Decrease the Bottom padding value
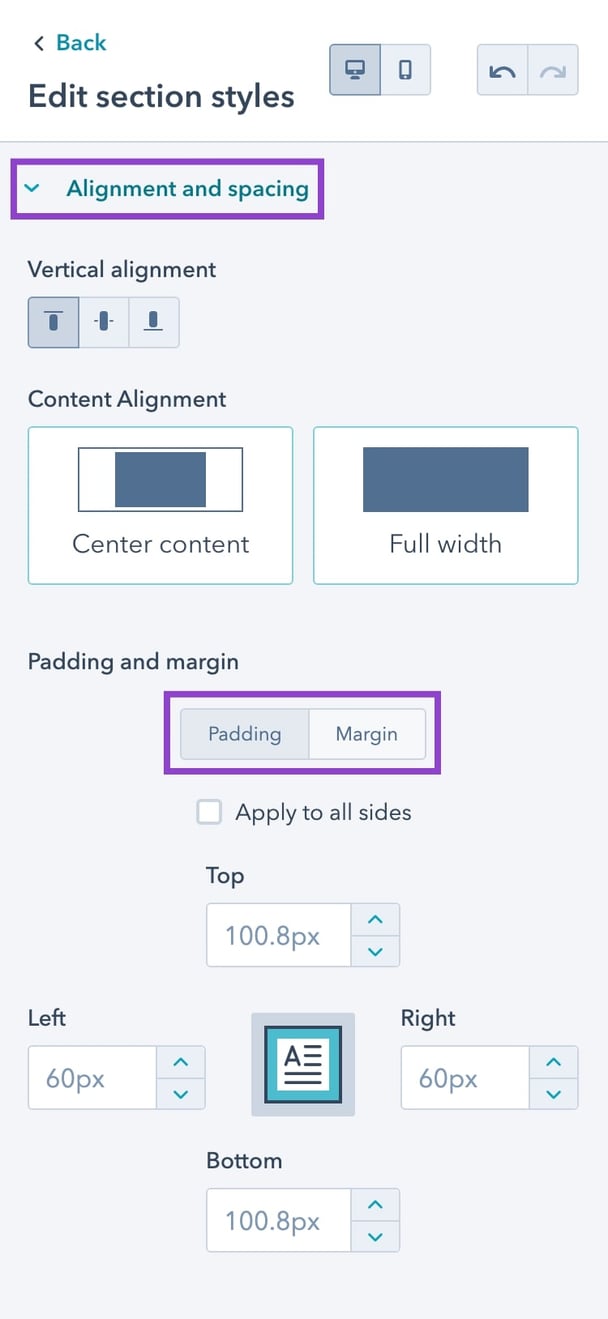The width and height of the screenshot is (608, 1319). [375, 1237]
